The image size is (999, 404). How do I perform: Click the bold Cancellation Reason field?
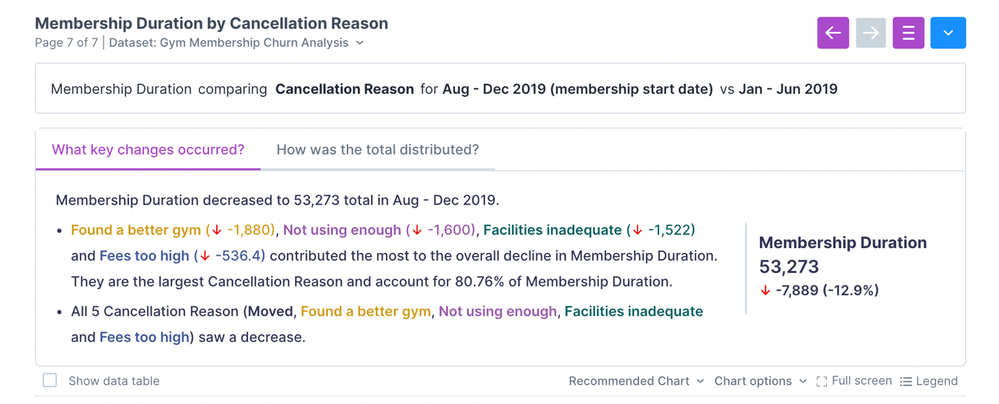point(345,89)
